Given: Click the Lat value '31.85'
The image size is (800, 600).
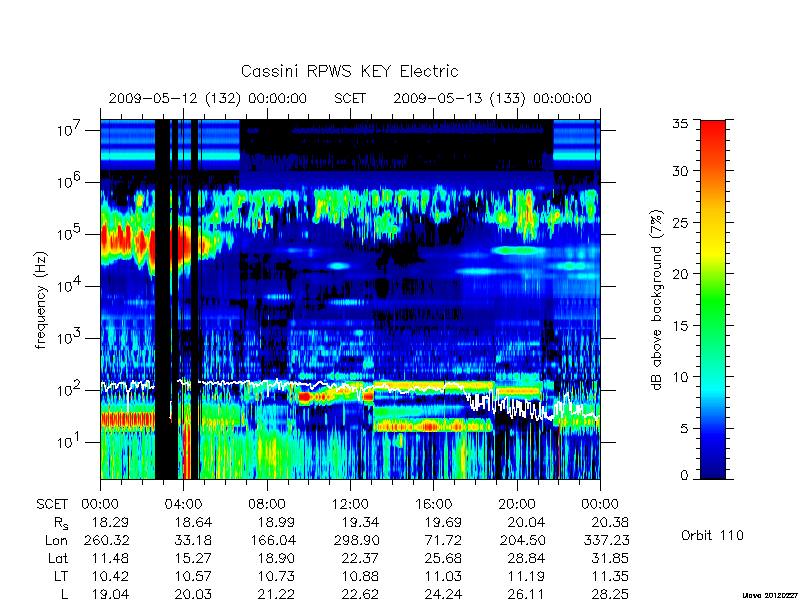Looking at the screenshot, I should [609, 558].
